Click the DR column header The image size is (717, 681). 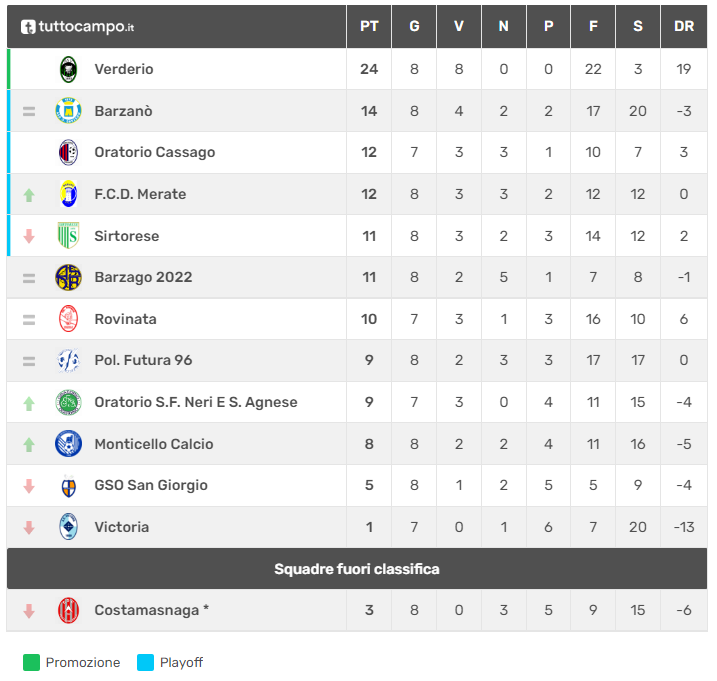point(684,27)
